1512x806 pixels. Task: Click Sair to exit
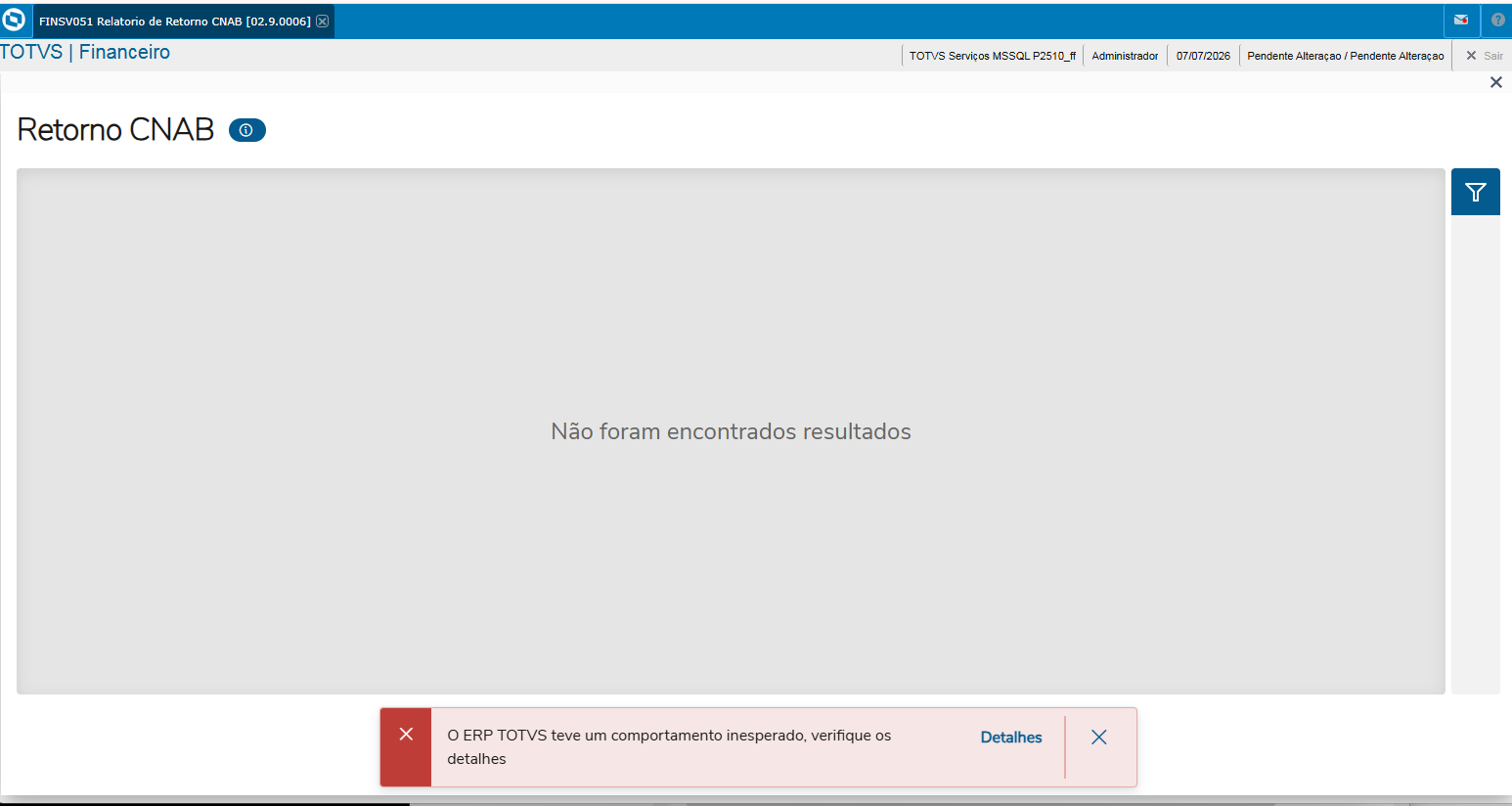pos(1484,56)
